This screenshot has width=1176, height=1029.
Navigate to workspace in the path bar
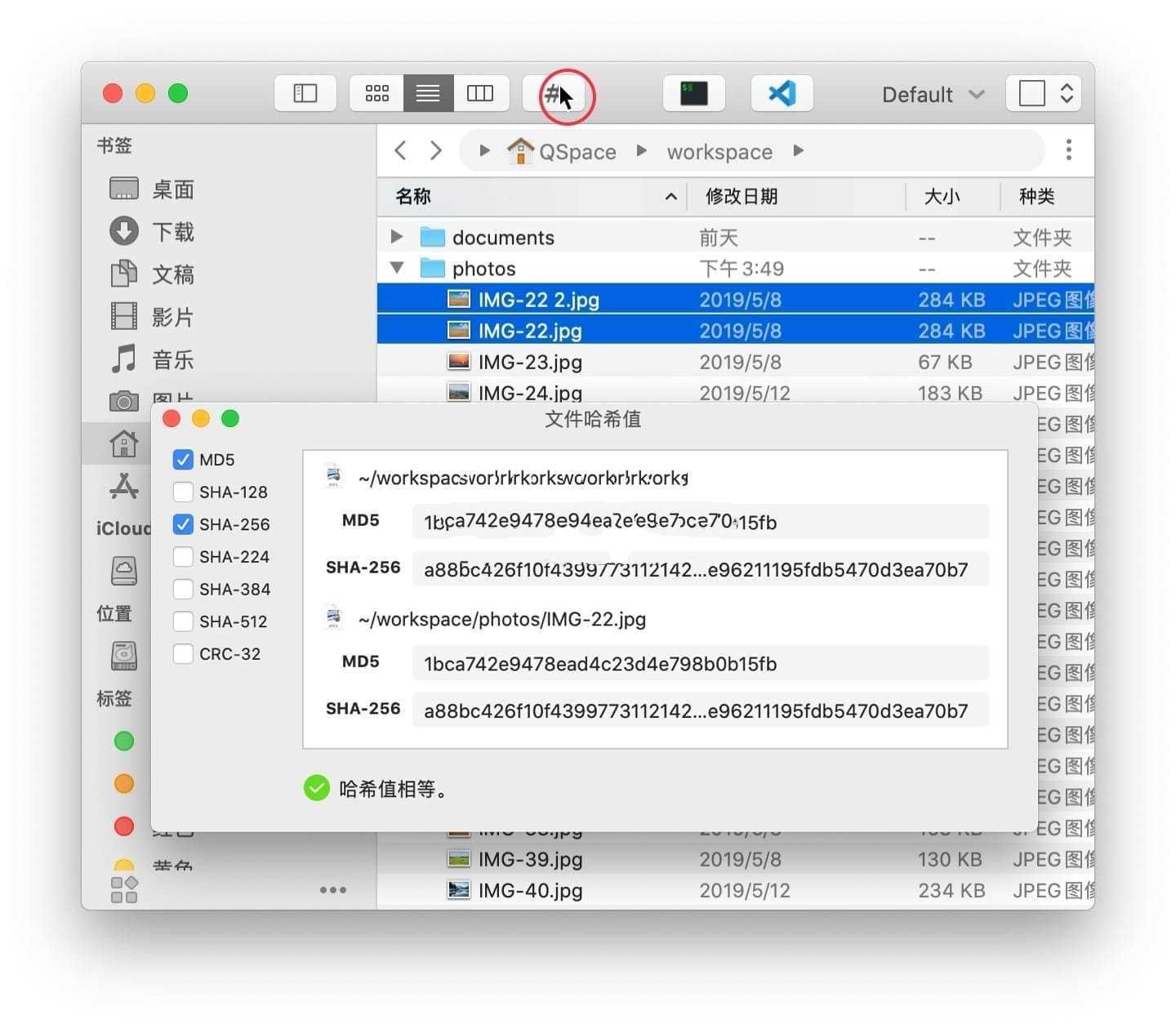point(719,151)
